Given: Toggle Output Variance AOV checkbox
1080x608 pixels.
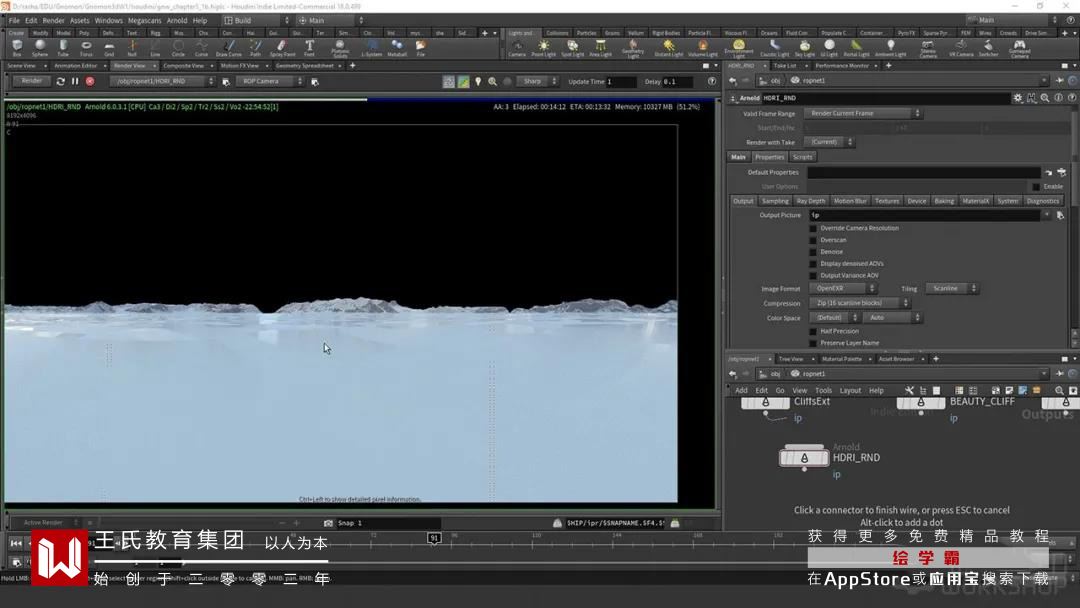Looking at the screenshot, I should tap(813, 275).
